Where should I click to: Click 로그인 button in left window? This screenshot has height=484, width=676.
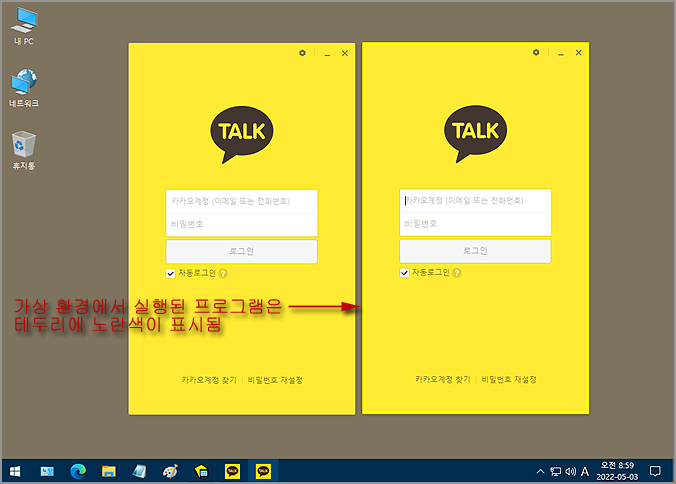[x=242, y=251]
